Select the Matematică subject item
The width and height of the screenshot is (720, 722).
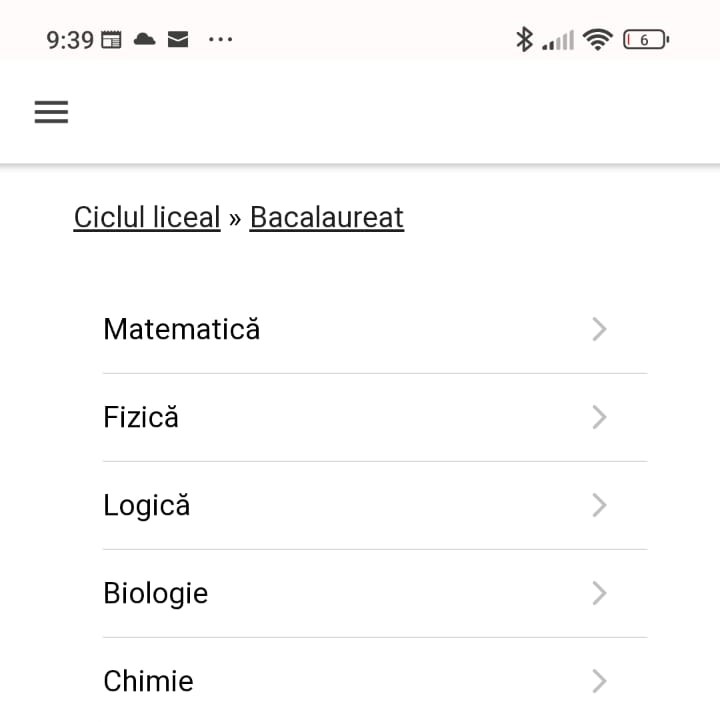click(x=375, y=329)
